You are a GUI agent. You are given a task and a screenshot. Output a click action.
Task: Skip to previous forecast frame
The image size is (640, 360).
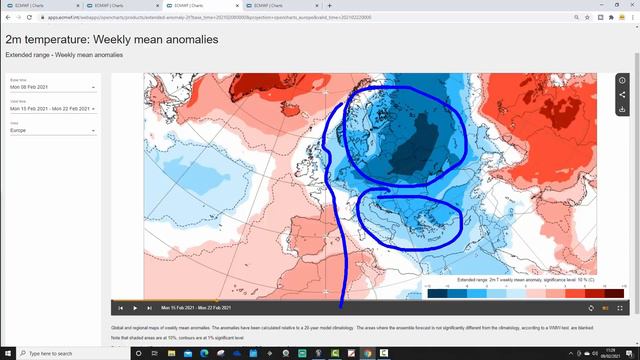[x=120, y=308]
